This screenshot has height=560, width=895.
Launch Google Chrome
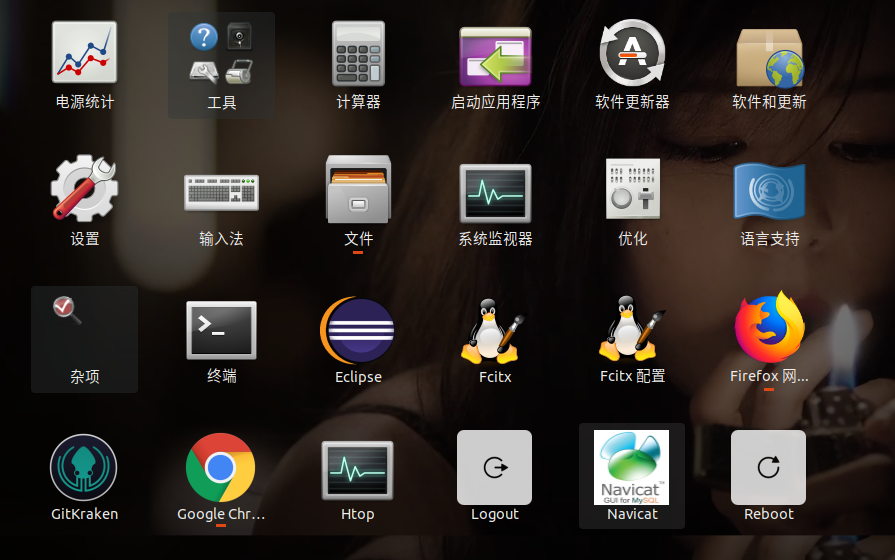click(220, 467)
